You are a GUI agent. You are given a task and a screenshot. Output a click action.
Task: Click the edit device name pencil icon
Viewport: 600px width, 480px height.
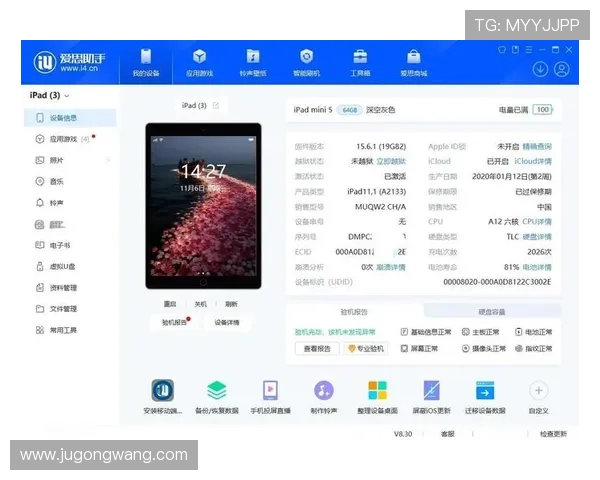pyautogui.click(x=216, y=105)
